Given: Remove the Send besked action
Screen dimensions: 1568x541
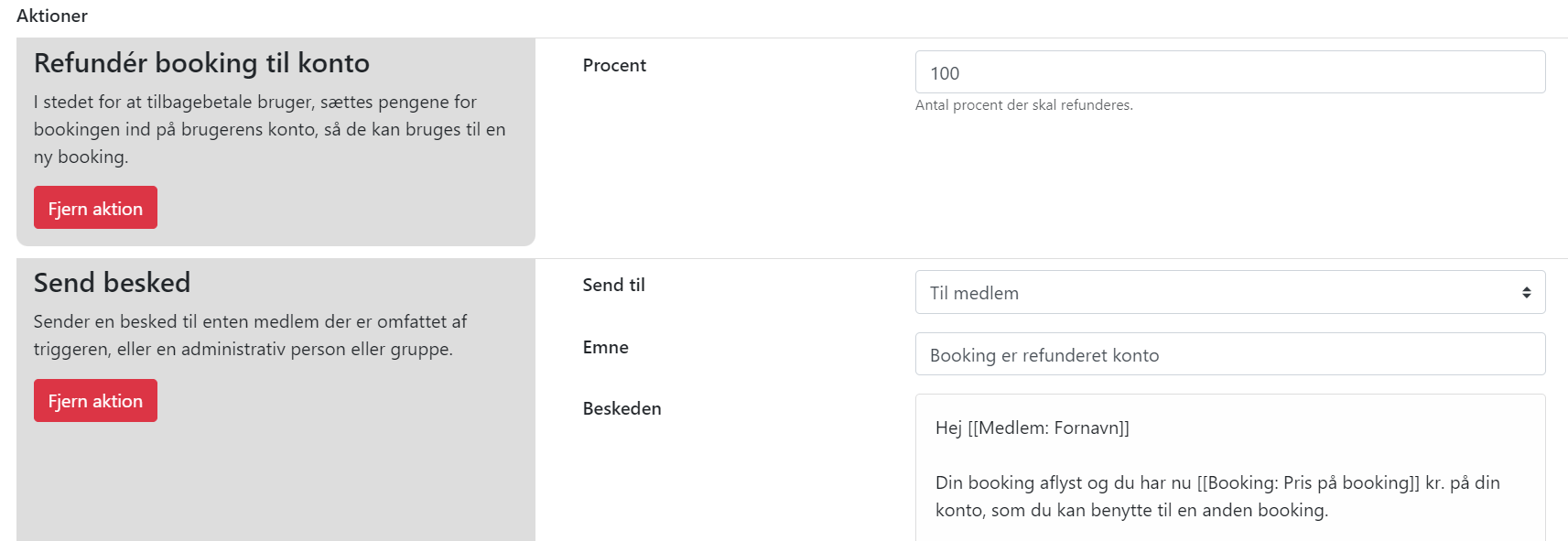Looking at the screenshot, I should click(x=95, y=401).
